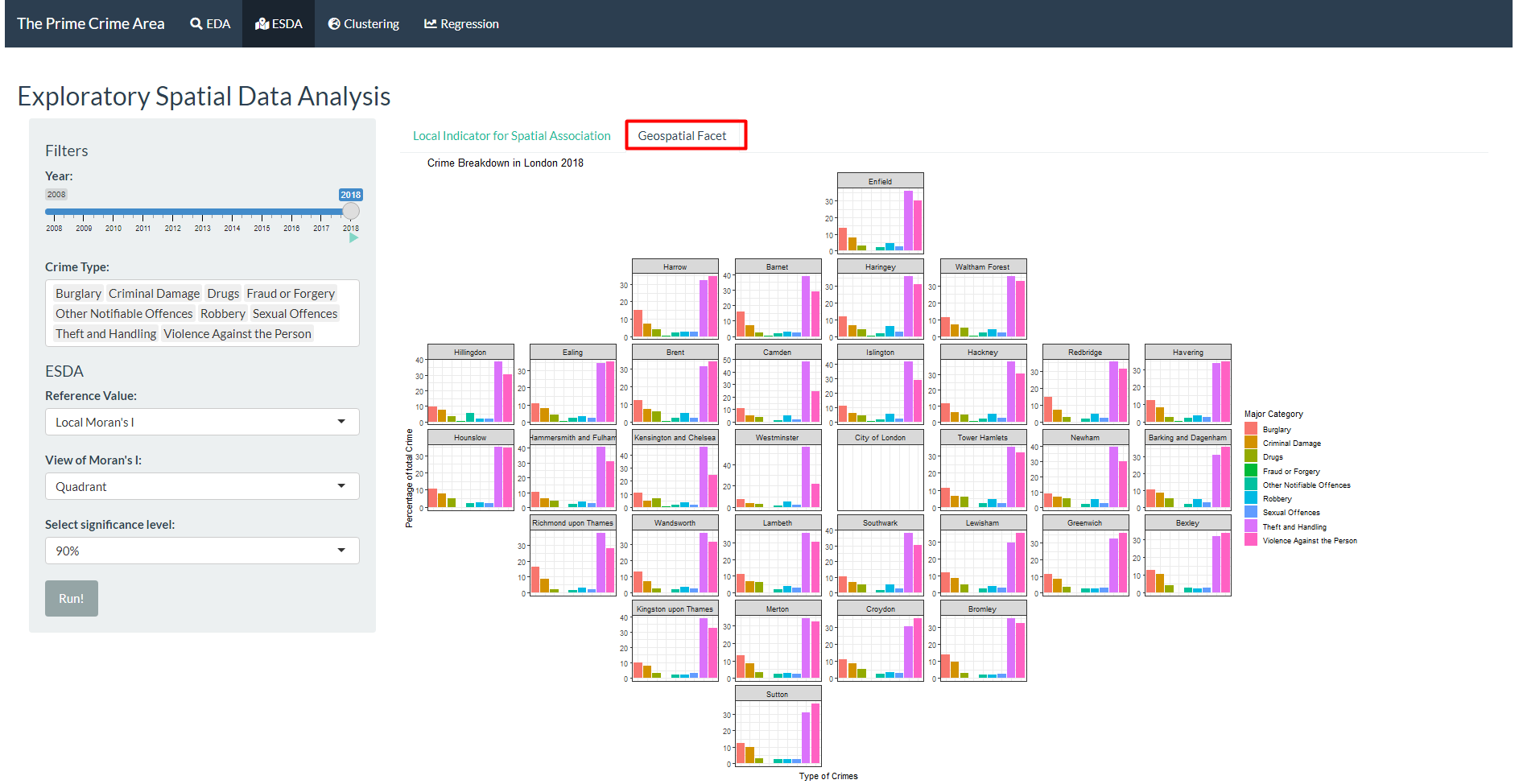The height and width of the screenshot is (784, 1519).
Task: Open the significance level dropdown
Action: (202, 551)
